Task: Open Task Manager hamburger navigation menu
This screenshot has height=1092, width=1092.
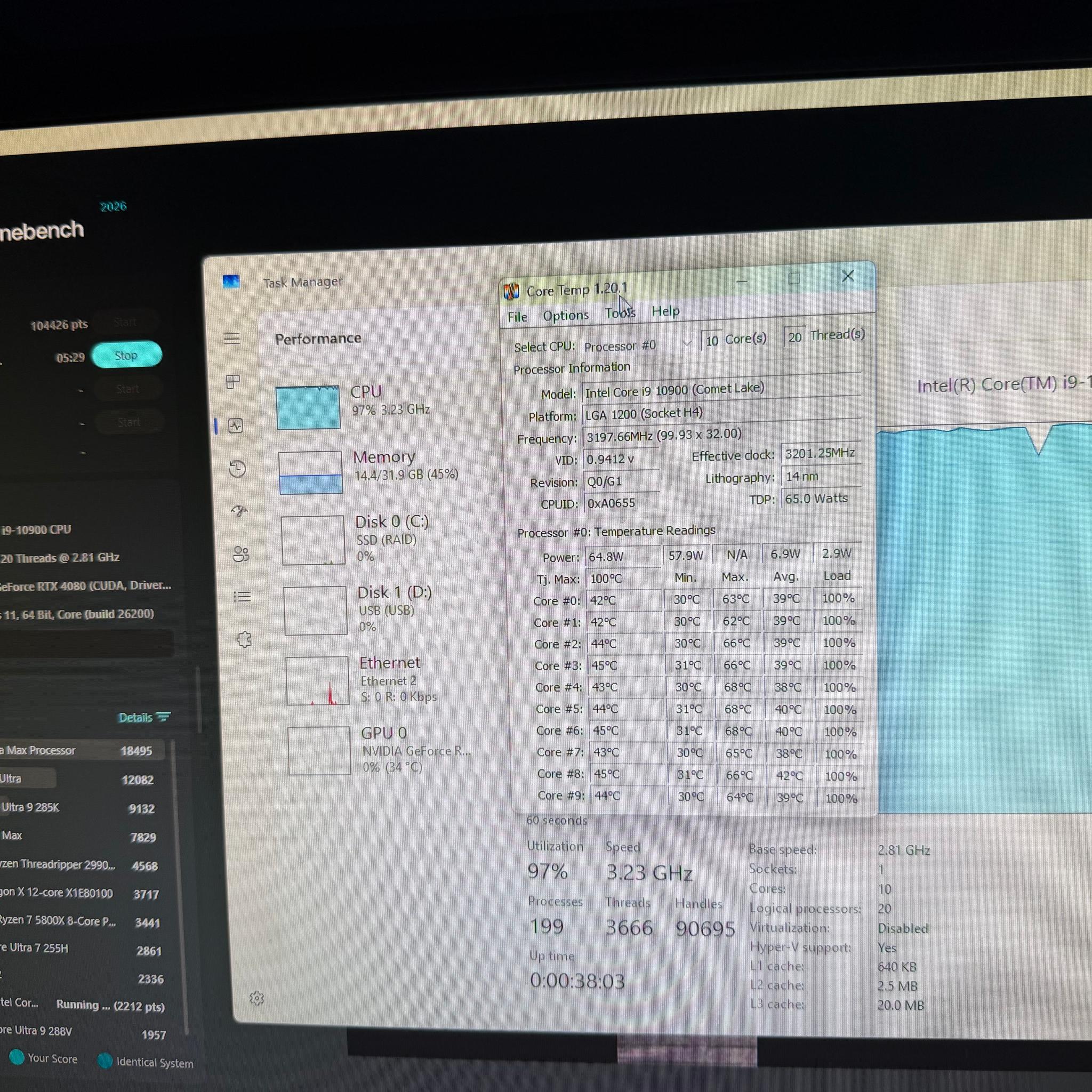Action: [232, 339]
